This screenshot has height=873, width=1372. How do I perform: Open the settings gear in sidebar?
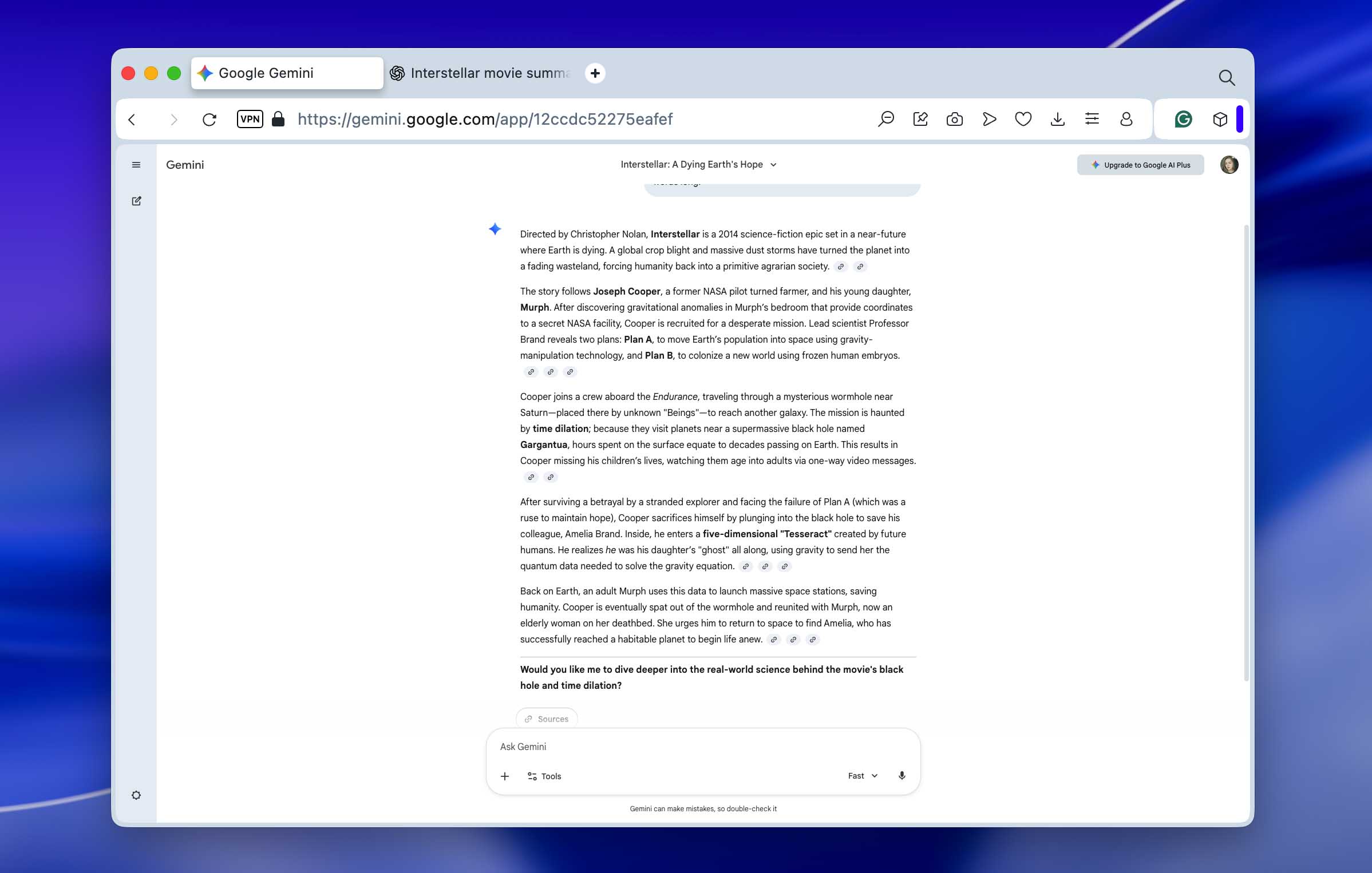(x=136, y=795)
